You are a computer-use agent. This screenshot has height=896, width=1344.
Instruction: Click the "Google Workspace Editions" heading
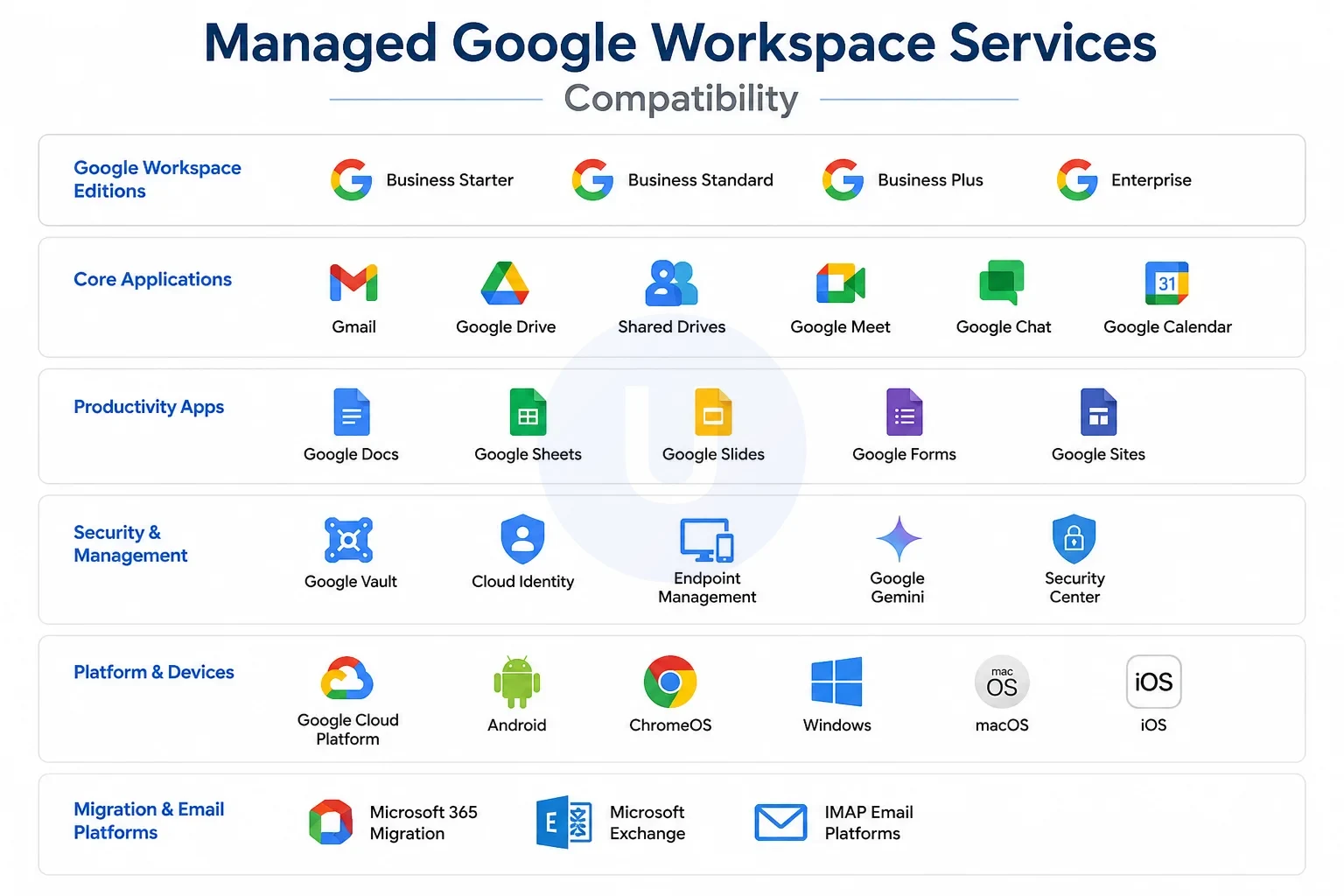[x=157, y=179]
